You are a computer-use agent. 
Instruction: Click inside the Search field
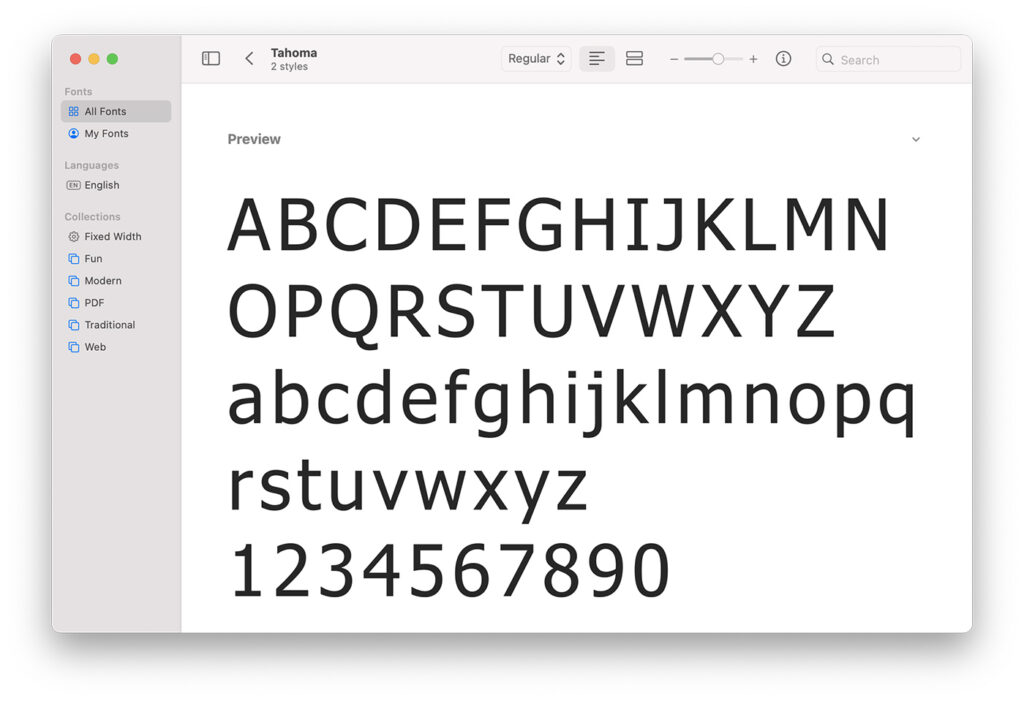887,59
